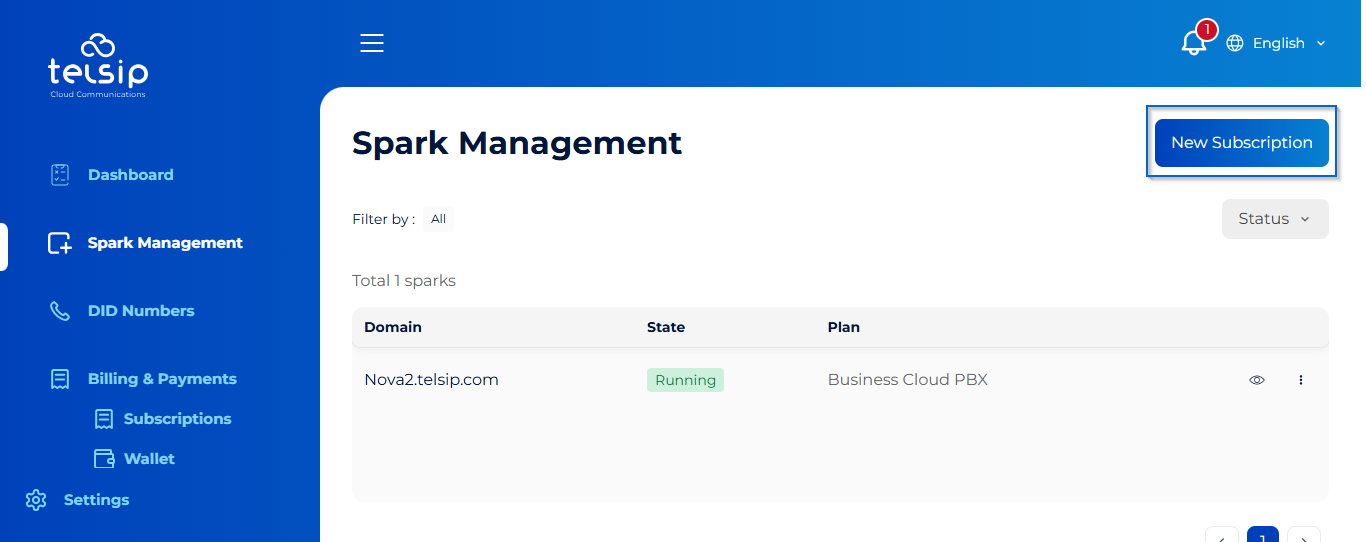
Task: View Nova2.telsip.com details via eye icon
Action: [1257, 380]
